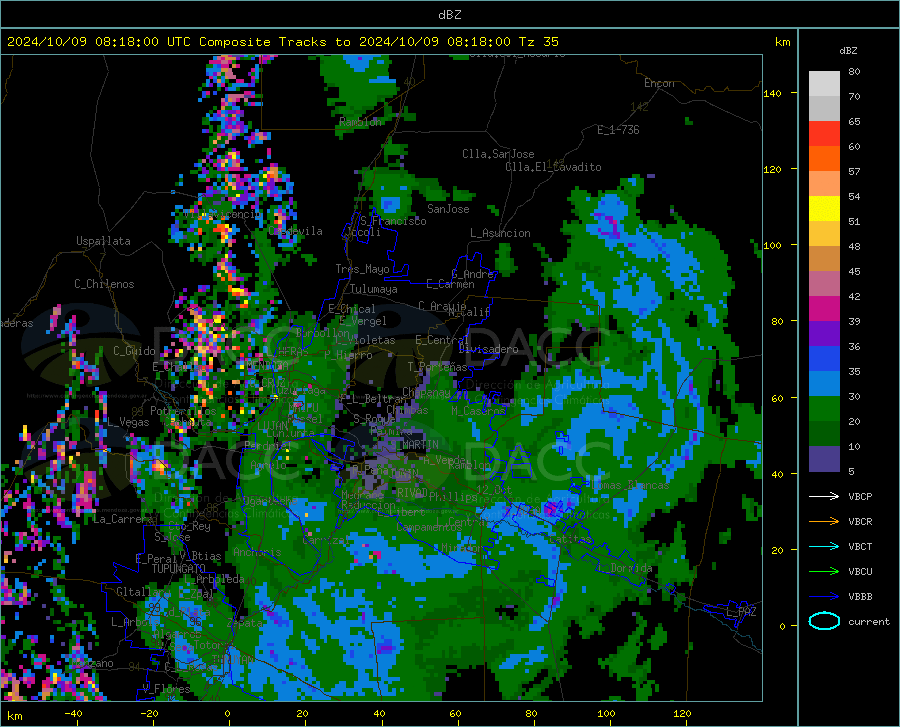Click the Tulumaya place label
Screen dimensions: 900x727
point(374,289)
